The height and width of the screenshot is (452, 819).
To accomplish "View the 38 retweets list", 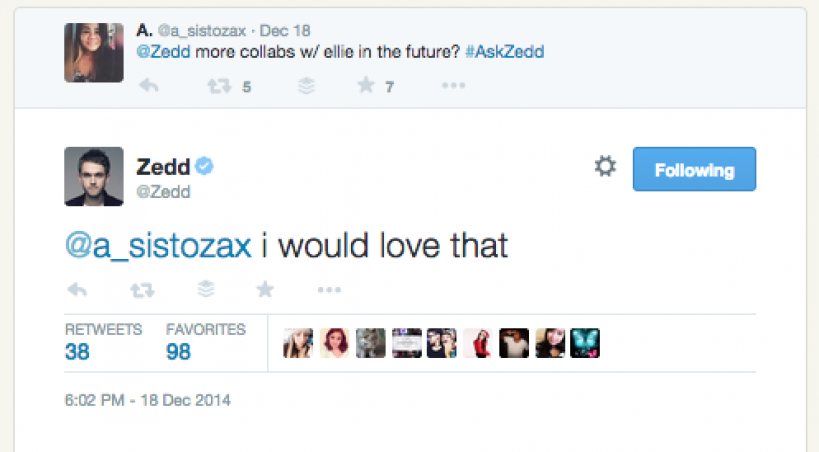I will tap(77, 351).
